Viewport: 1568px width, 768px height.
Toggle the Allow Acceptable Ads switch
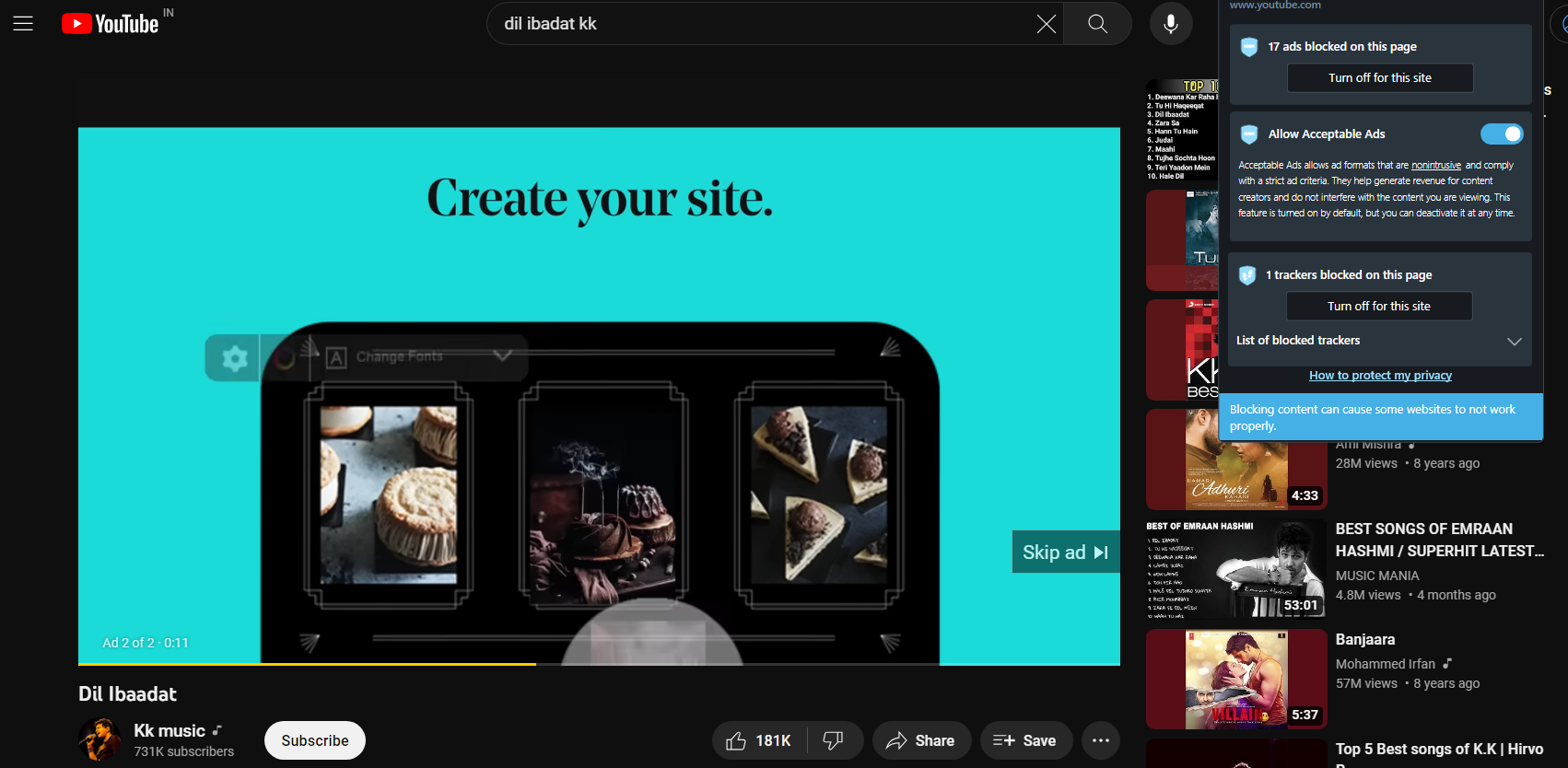[x=1502, y=134]
